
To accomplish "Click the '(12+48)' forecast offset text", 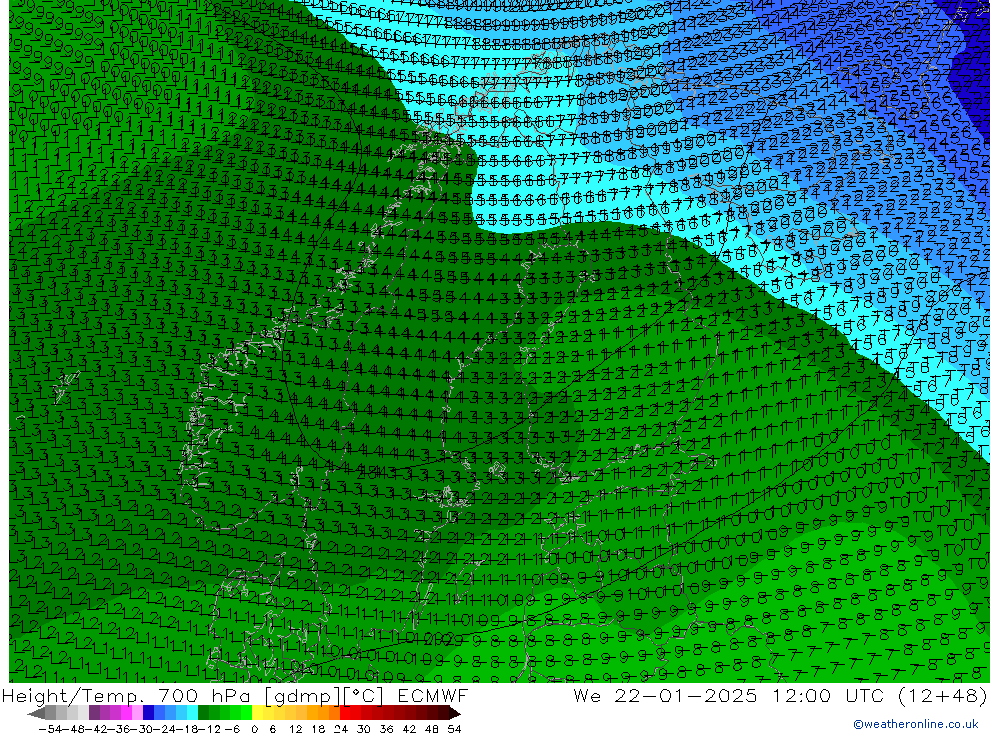I will (x=943, y=695).
